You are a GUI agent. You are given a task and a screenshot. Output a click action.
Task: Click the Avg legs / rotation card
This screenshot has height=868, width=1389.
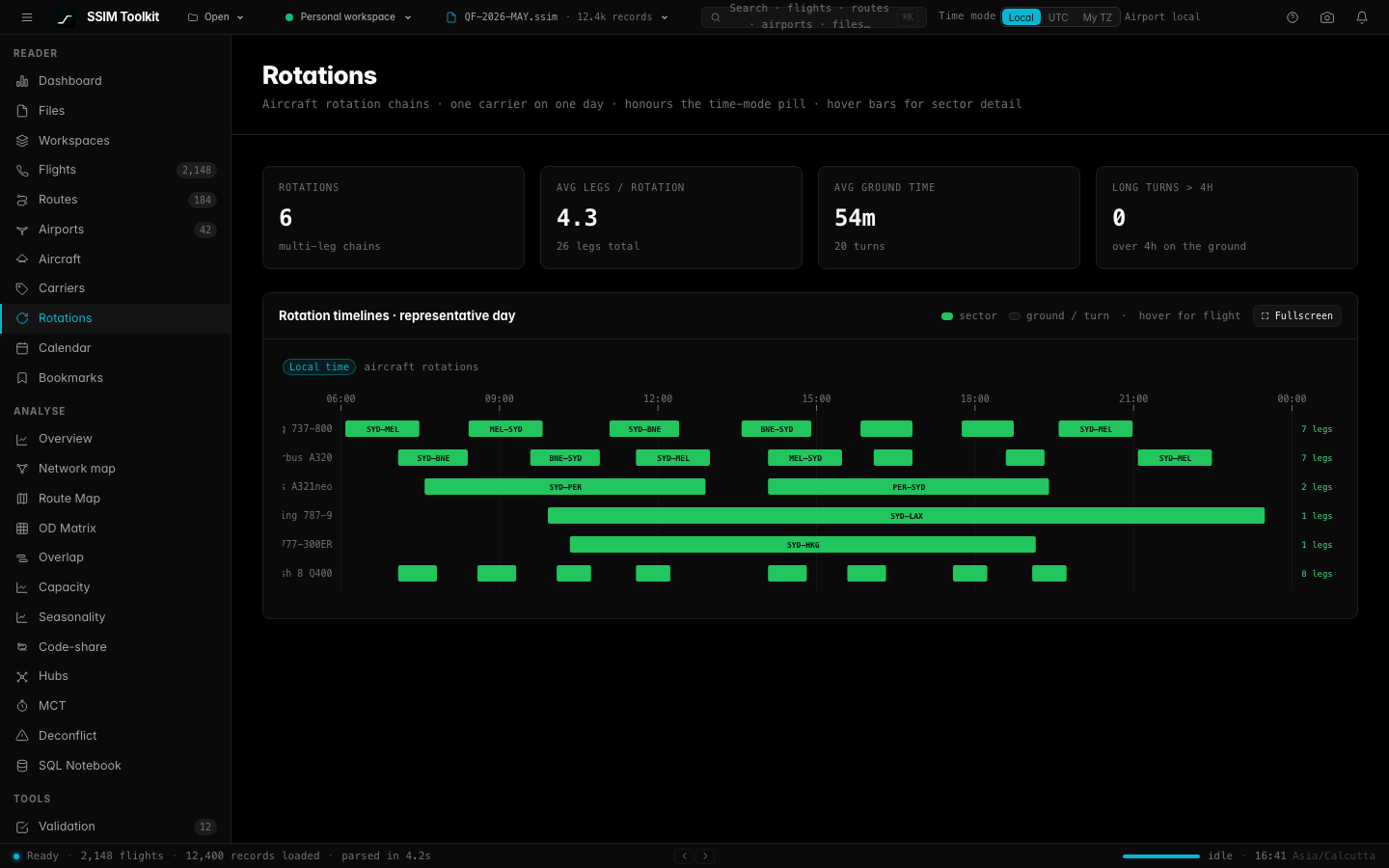tap(671, 218)
